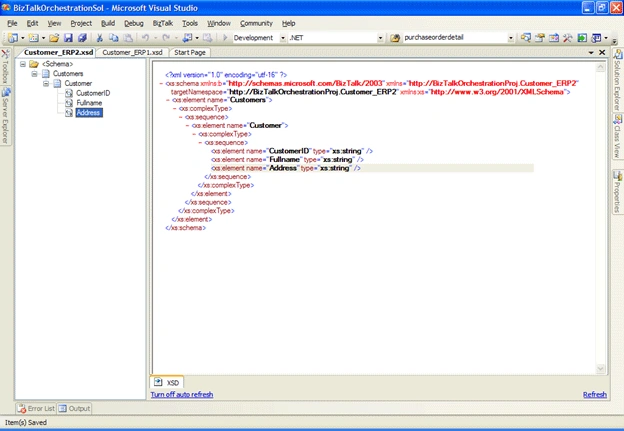Open the Debug menu

tap(134, 23)
